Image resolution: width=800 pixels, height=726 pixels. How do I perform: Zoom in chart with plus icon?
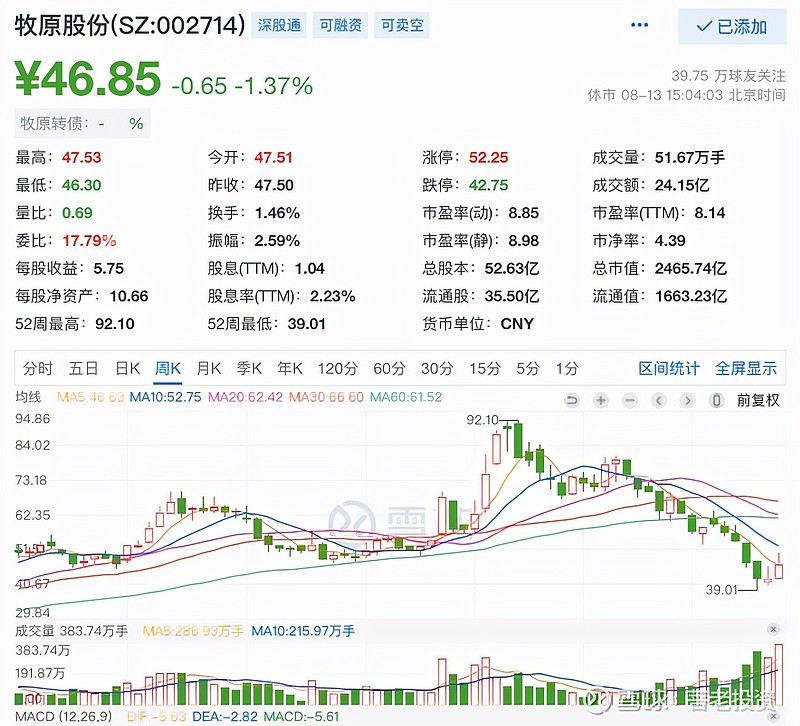coord(601,400)
